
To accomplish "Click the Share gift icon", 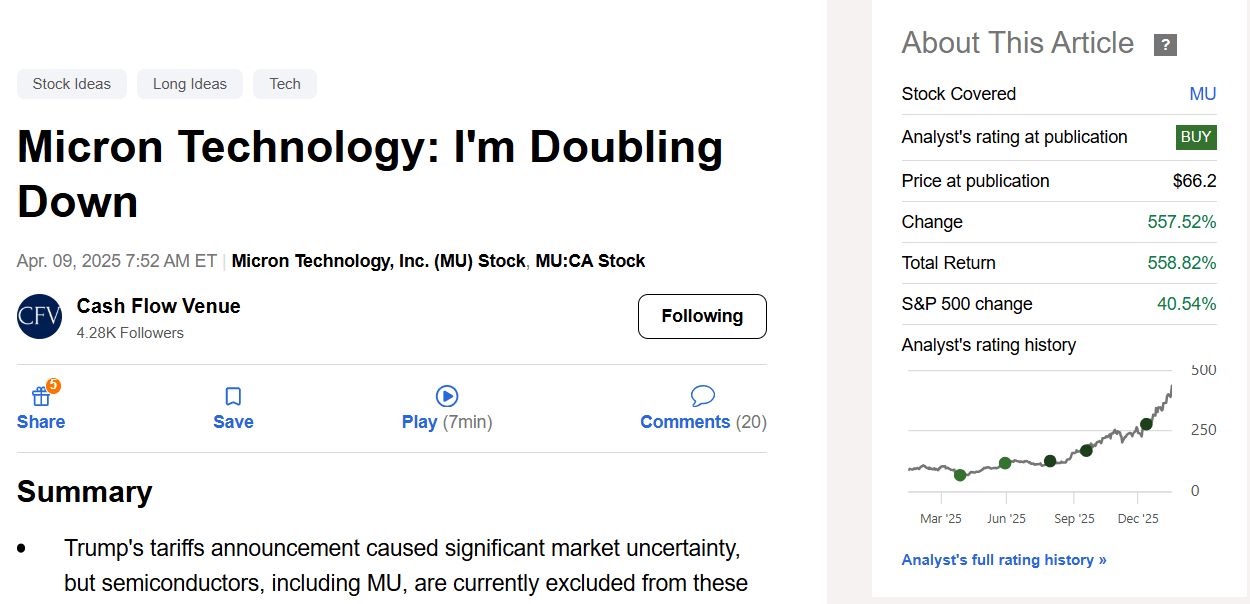I will click(x=41, y=396).
